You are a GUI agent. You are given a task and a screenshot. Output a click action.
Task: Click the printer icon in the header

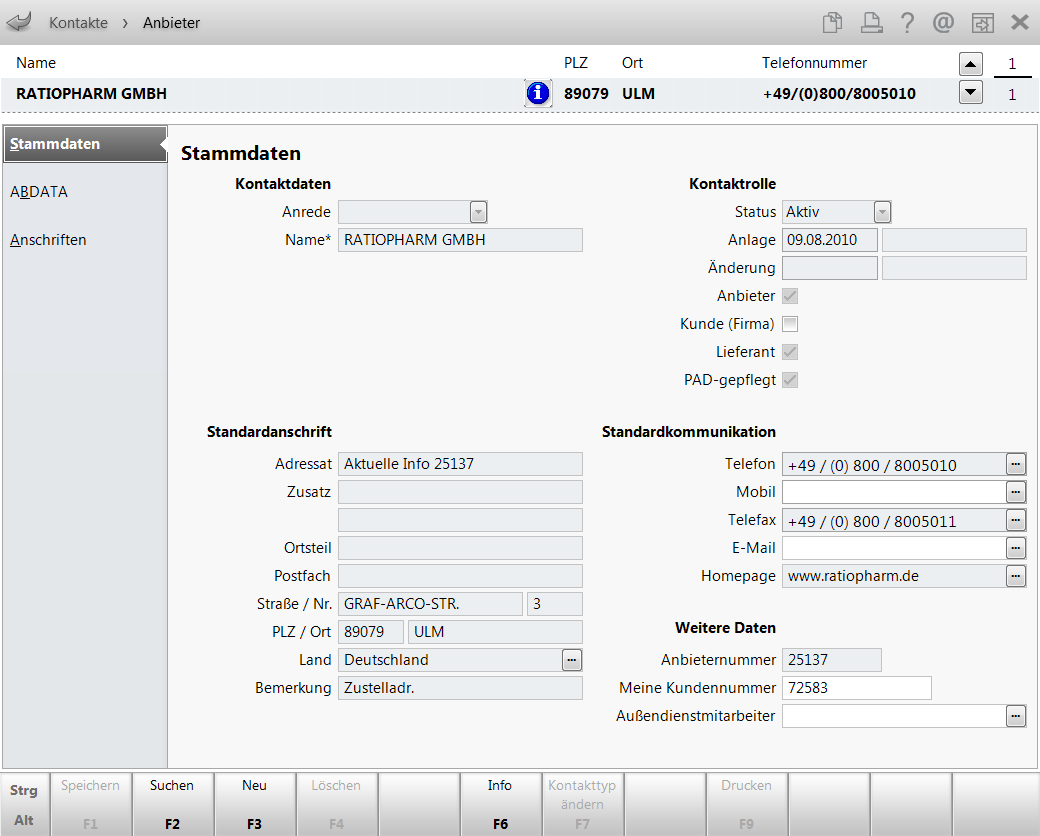[871, 23]
